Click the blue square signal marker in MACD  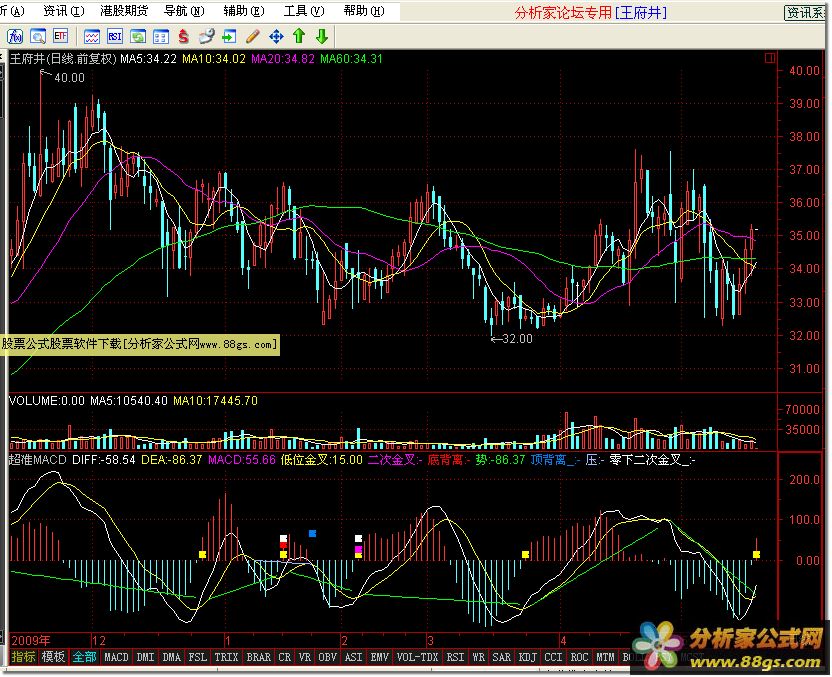click(x=313, y=533)
